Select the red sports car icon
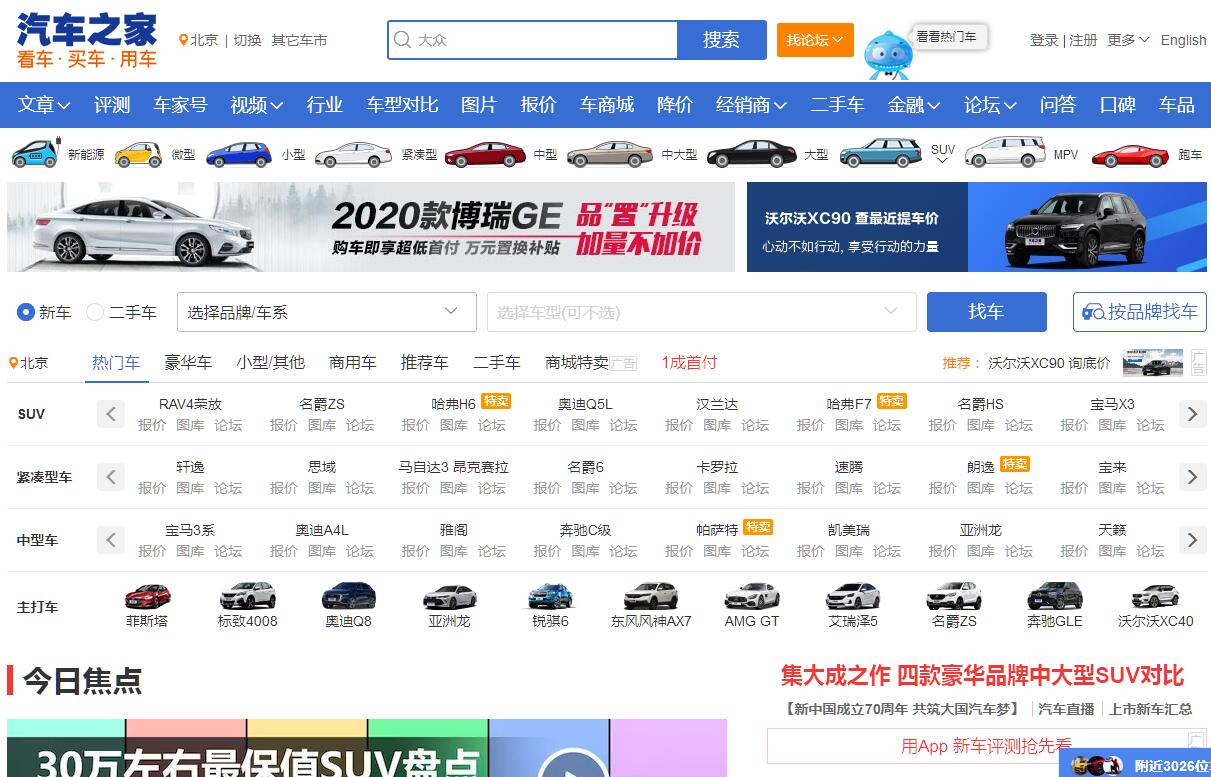This screenshot has height=777, width=1211. pyautogui.click(x=1130, y=155)
